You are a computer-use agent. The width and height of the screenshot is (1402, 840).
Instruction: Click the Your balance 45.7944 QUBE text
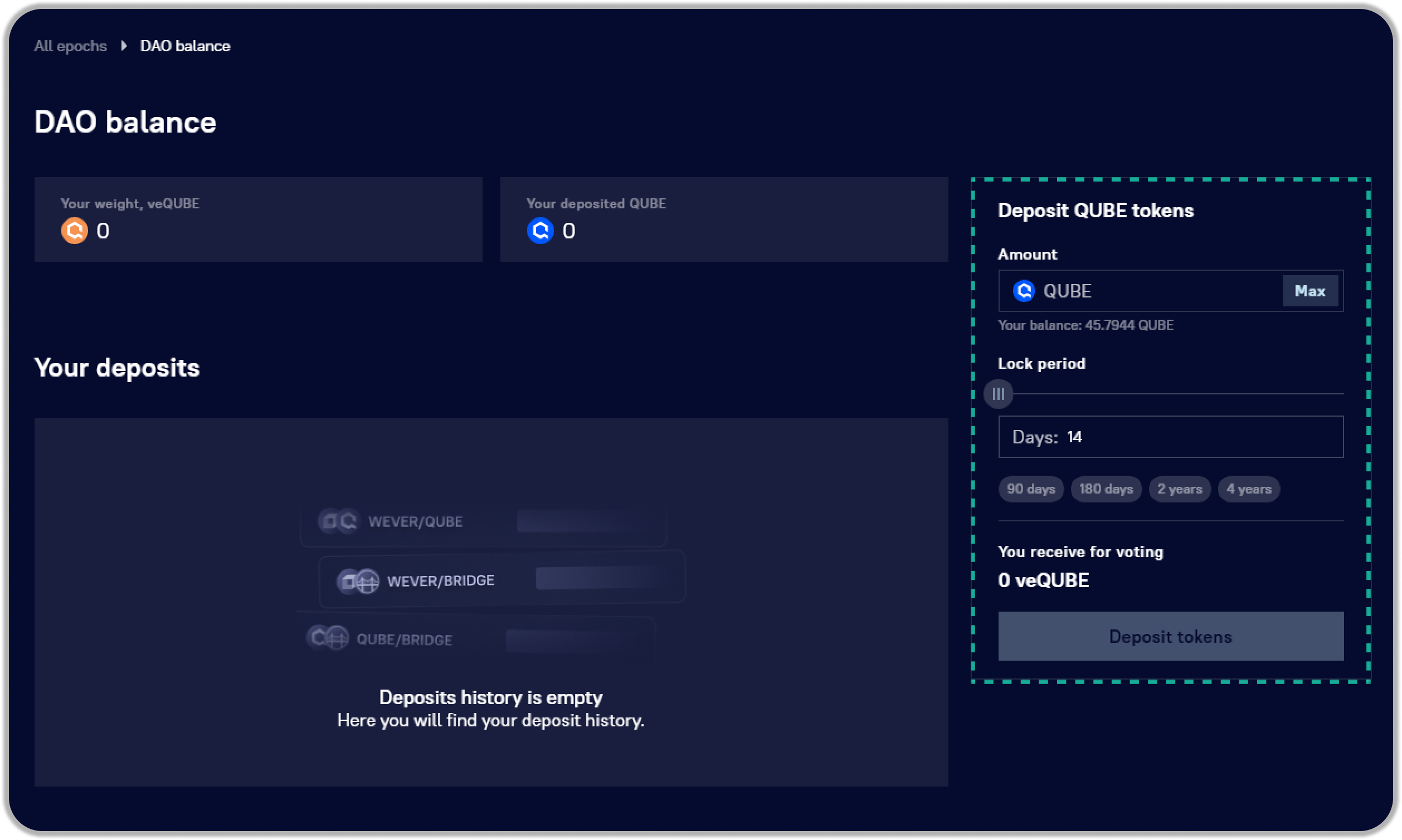[x=1085, y=325]
